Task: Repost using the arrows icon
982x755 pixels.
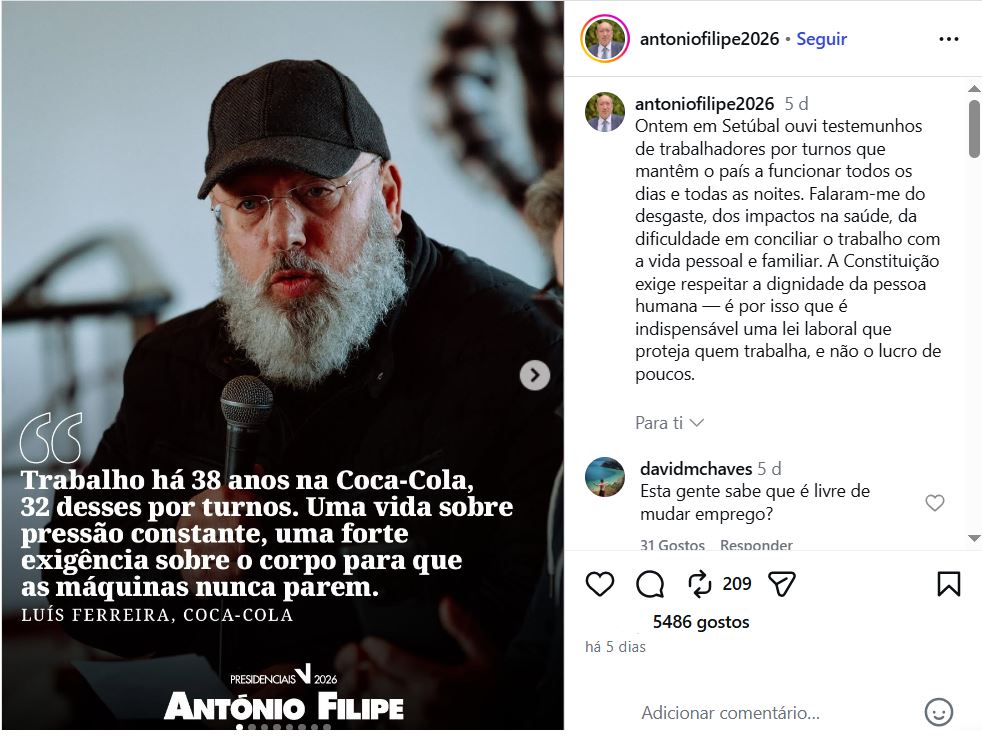Action: coord(700,584)
